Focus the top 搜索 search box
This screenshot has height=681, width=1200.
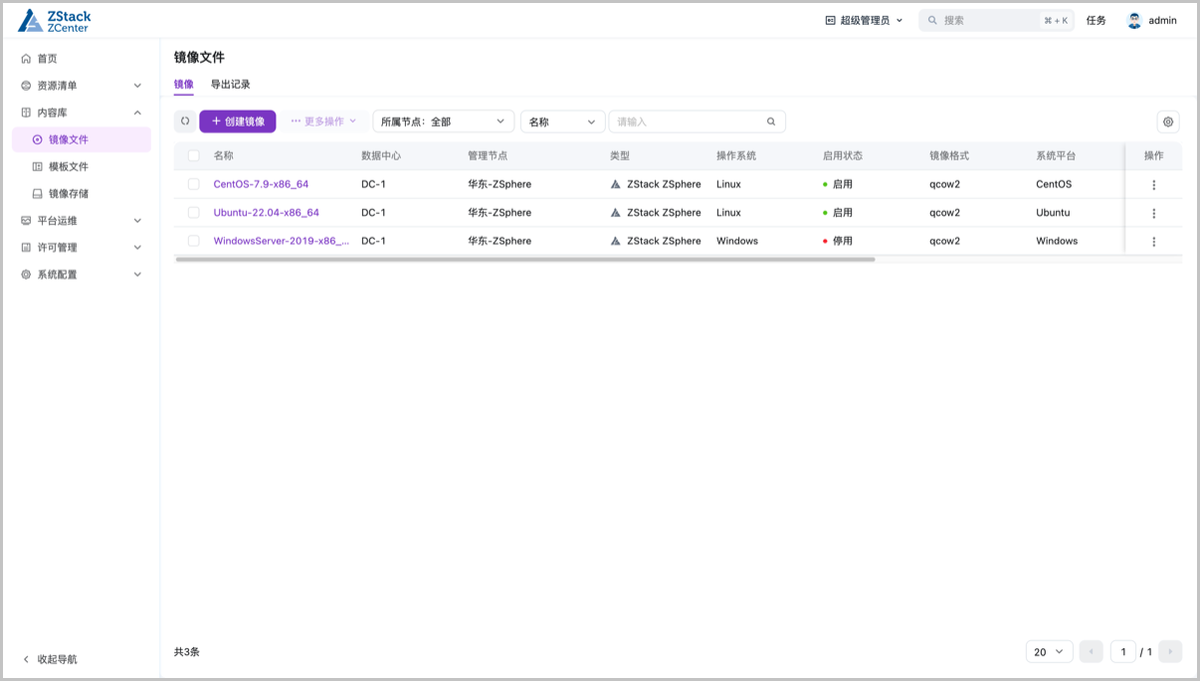point(996,20)
